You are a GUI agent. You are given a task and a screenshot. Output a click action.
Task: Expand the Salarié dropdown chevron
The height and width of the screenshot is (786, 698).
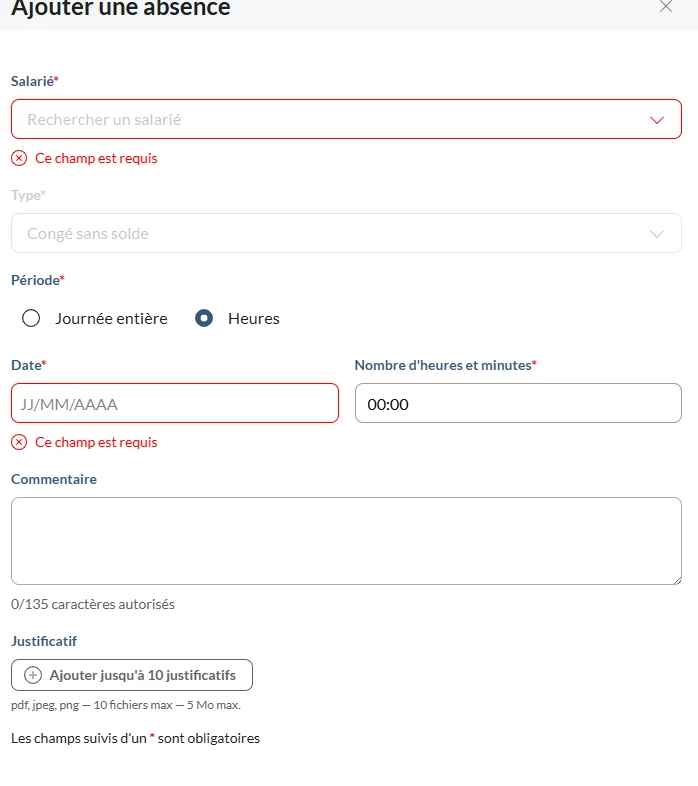[657, 120]
